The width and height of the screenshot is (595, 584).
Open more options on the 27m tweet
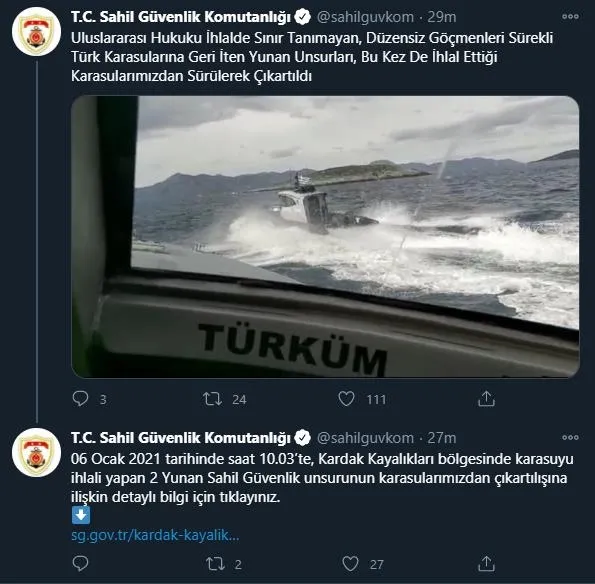tap(570, 438)
